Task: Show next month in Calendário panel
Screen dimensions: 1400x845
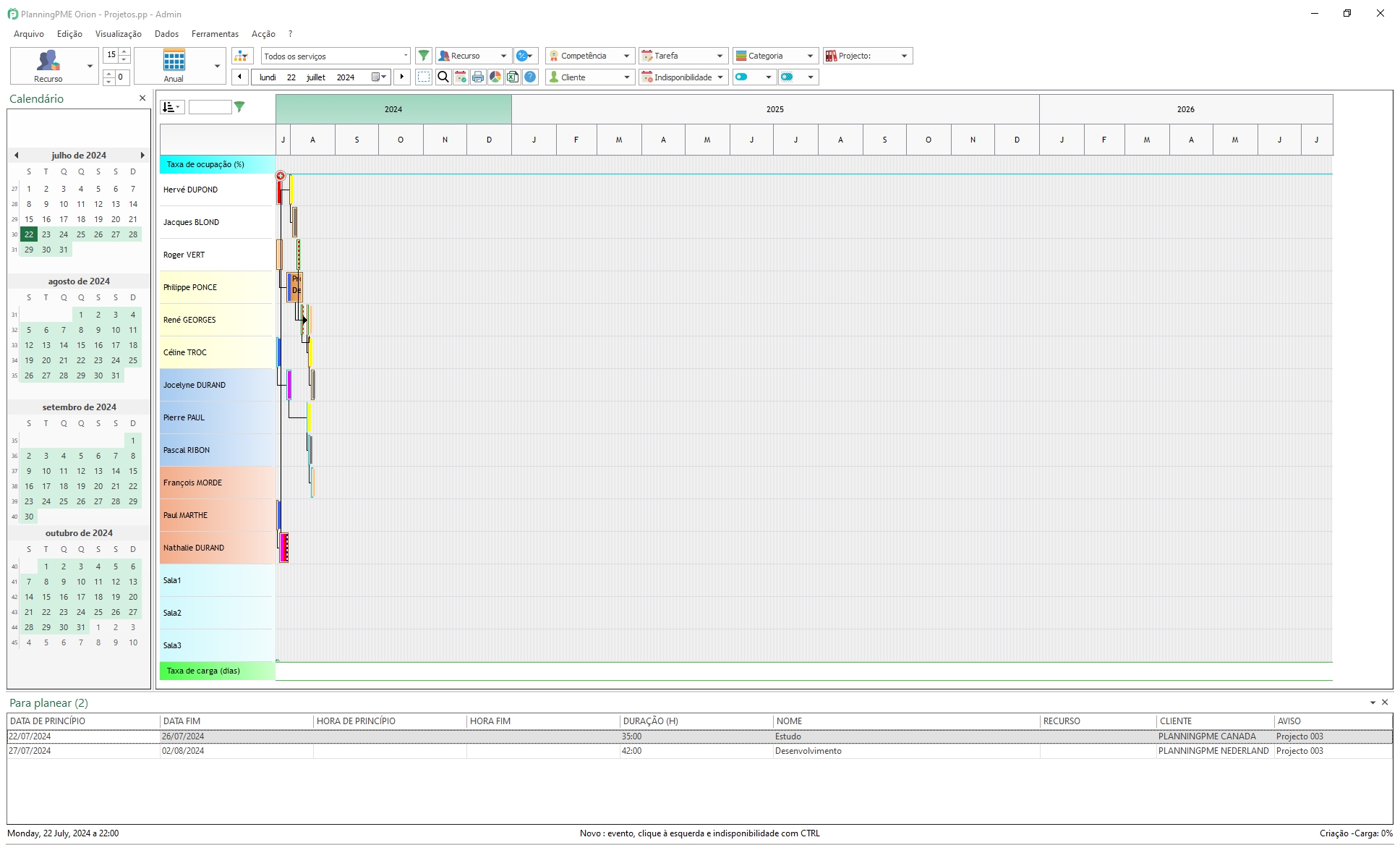Action: (x=142, y=156)
